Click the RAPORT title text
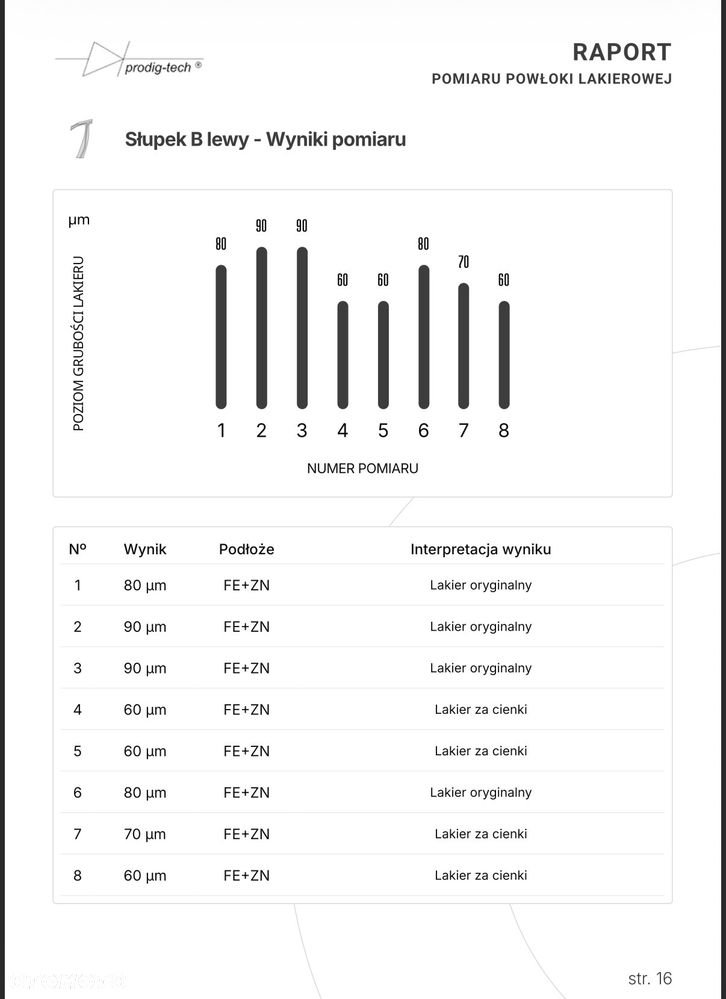Viewport: 726px width, 999px height. 621,52
